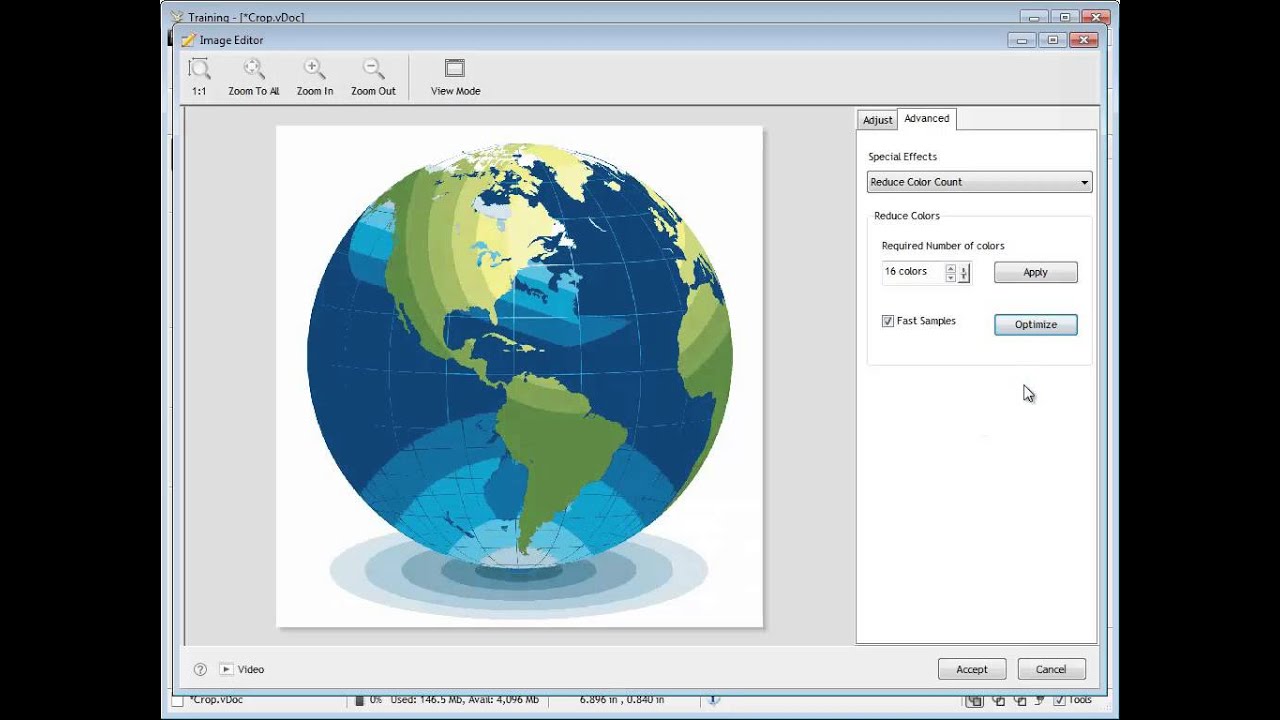This screenshot has width=1280, height=720.
Task: Toggle the Tools checkbox in status bar
Action: tap(1060, 700)
